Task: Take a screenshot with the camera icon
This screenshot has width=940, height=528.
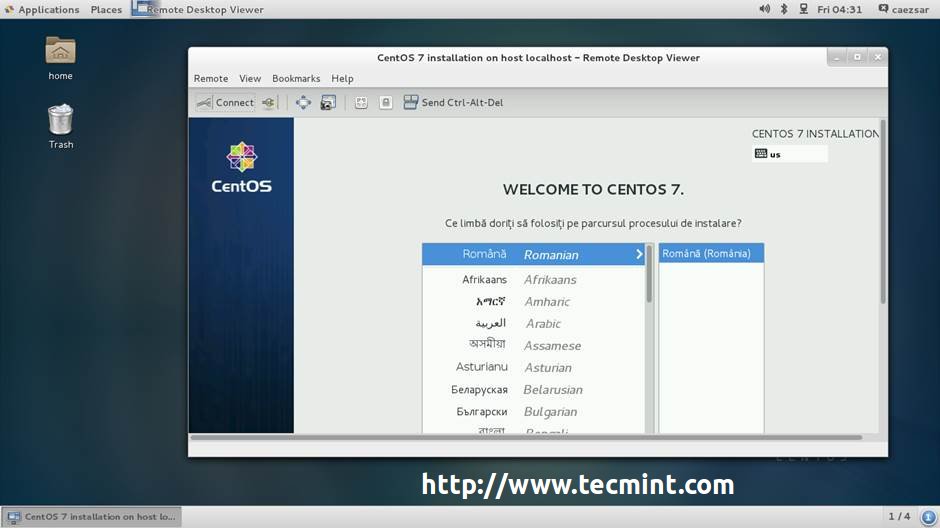Action: [328, 102]
